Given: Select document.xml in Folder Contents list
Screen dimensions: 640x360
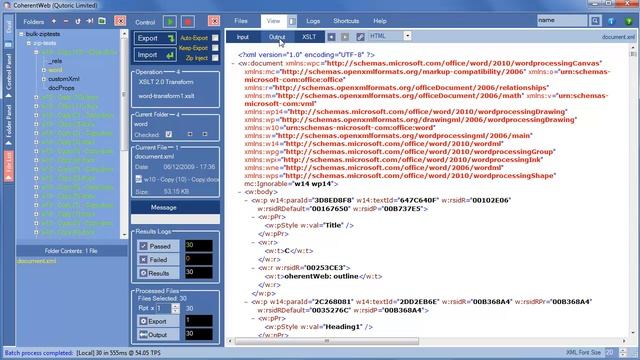Looking at the screenshot, I should click(36, 261).
